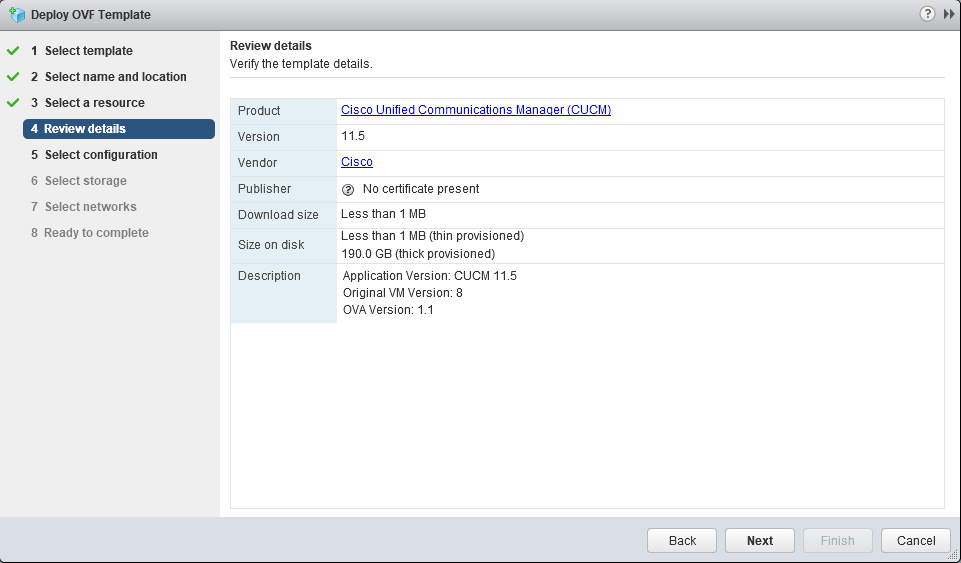Click the window resize grip corner
The image size is (961, 563).
pos(954,556)
